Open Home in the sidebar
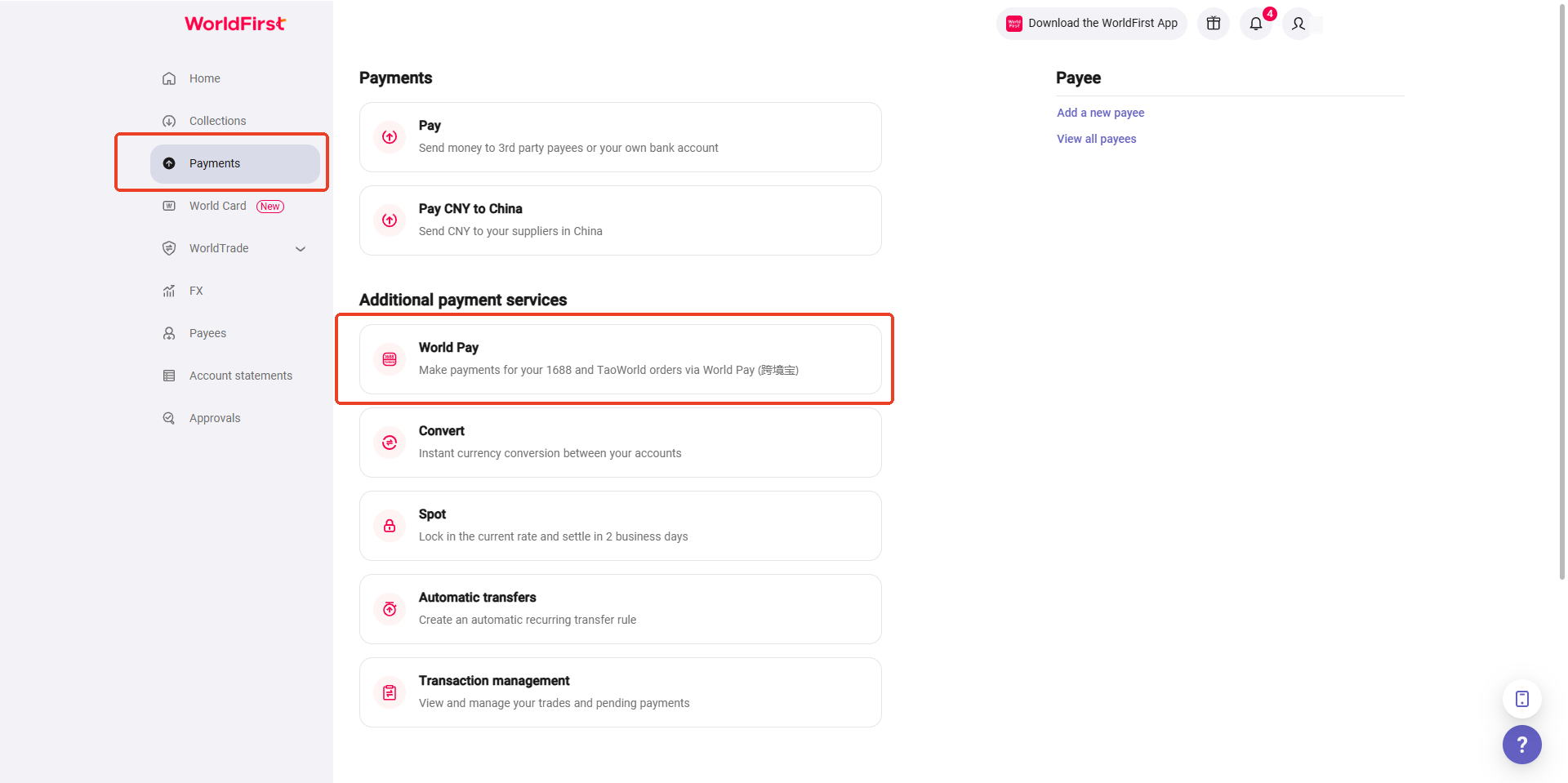This screenshot has width=1568, height=783. [x=204, y=78]
